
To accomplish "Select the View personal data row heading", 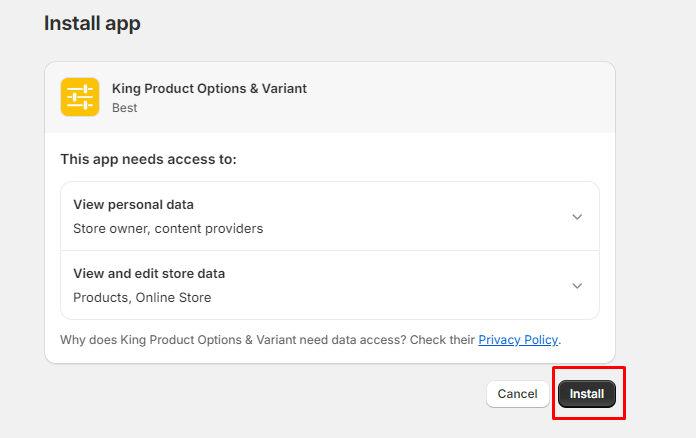I will (x=133, y=205).
